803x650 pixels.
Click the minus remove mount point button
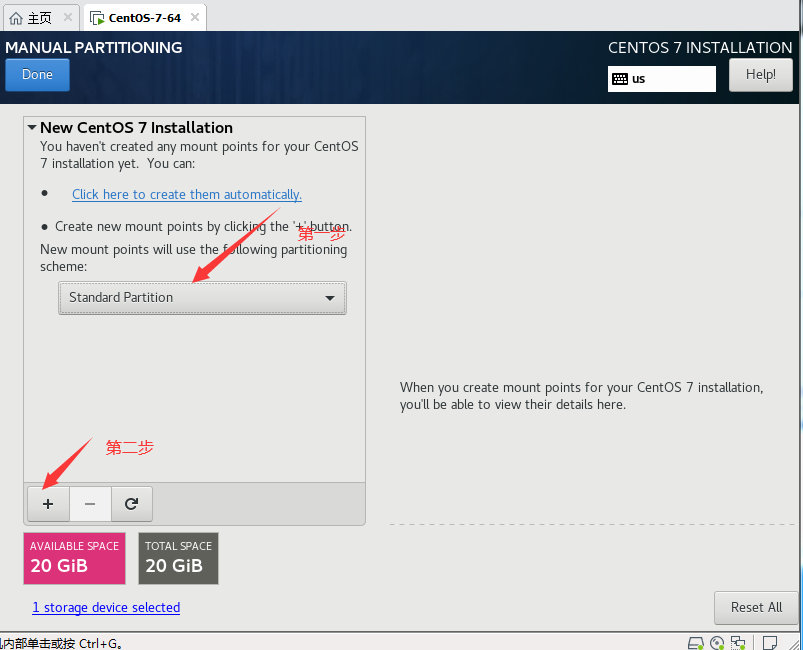(x=90, y=504)
